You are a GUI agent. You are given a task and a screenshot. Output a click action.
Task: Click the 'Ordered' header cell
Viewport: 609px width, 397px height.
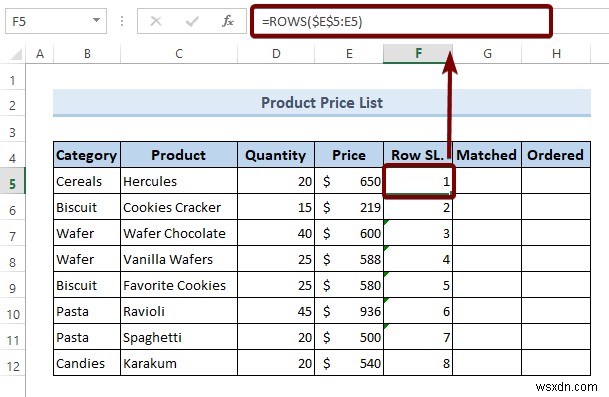[x=556, y=155]
